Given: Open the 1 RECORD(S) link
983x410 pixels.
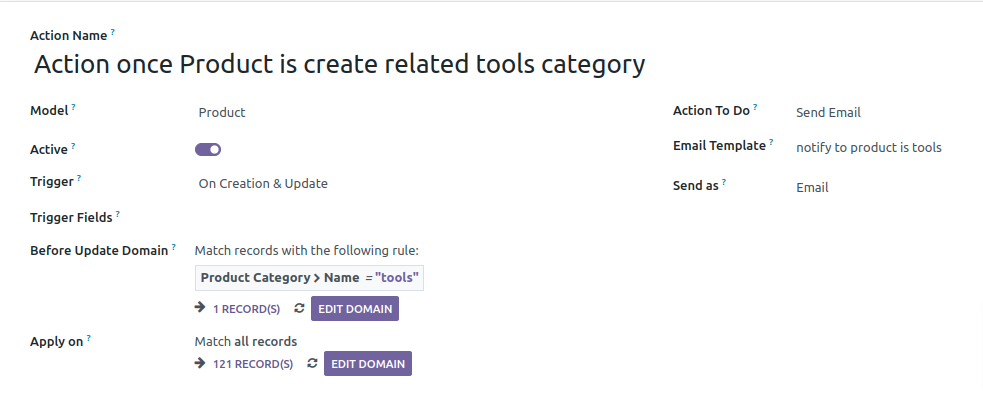Looking at the screenshot, I should click(246, 309).
